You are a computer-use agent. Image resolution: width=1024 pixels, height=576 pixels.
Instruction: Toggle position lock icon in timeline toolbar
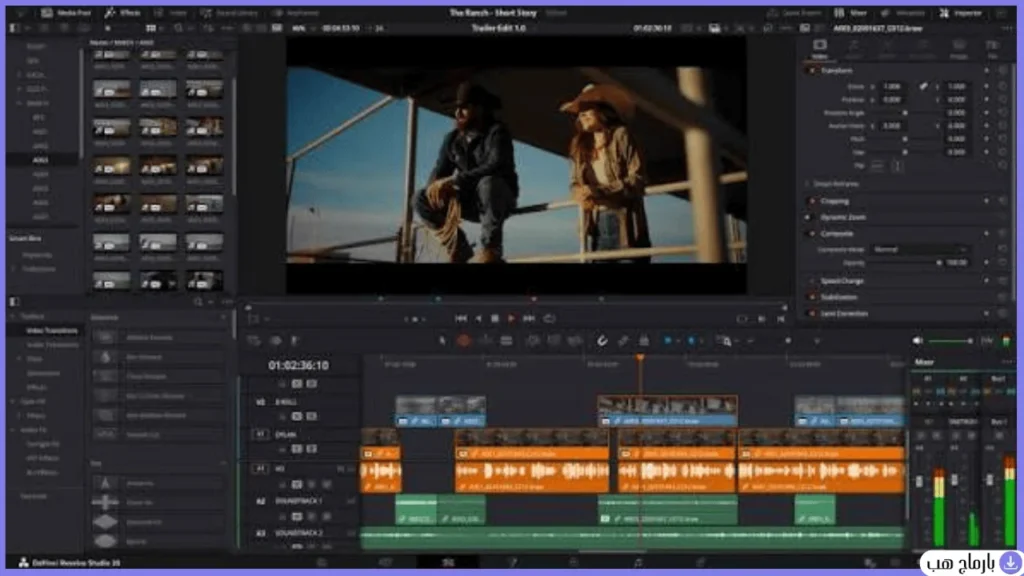(644, 341)
